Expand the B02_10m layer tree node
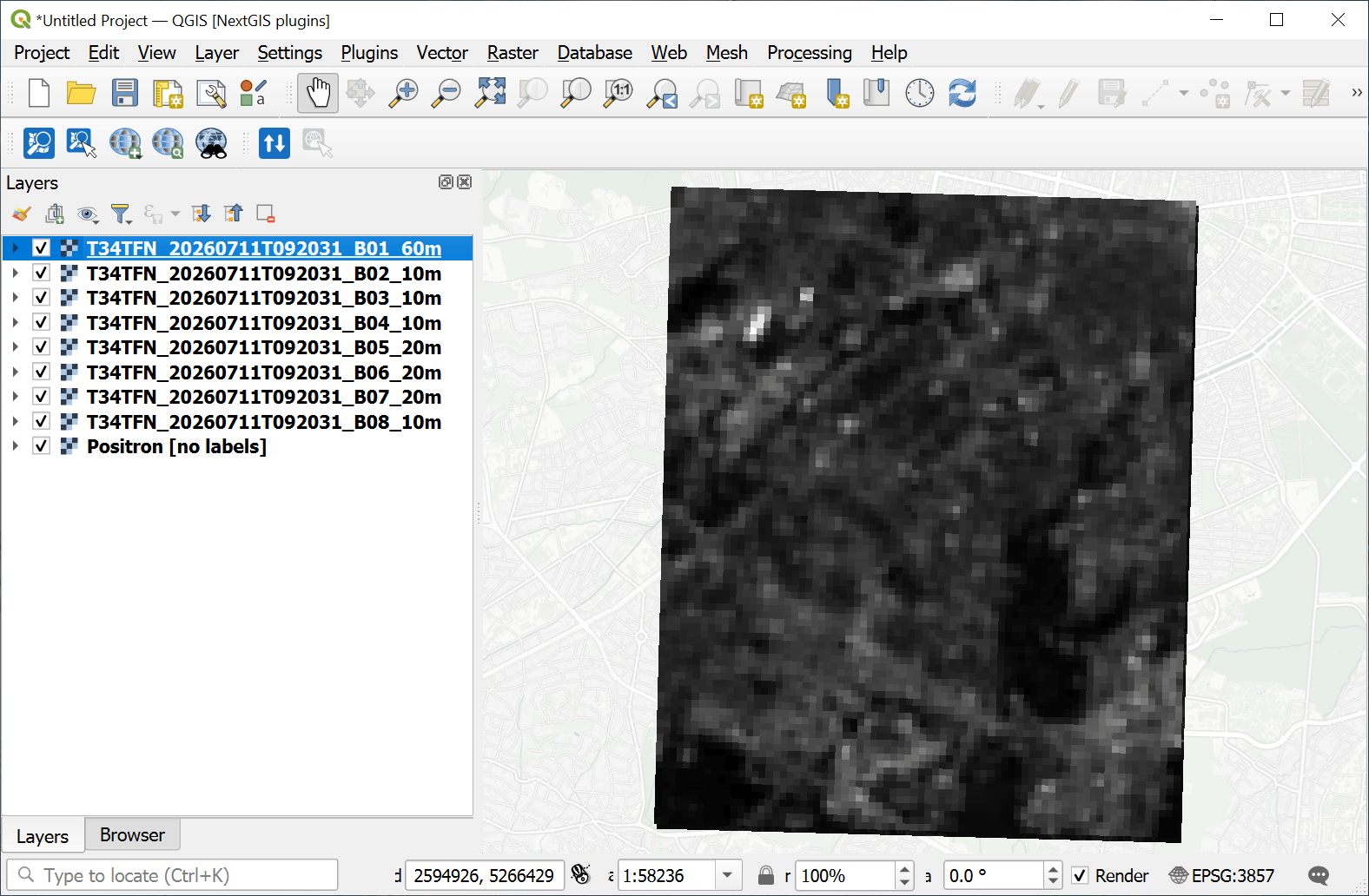 pyautogui.click(x=15, y=273)
